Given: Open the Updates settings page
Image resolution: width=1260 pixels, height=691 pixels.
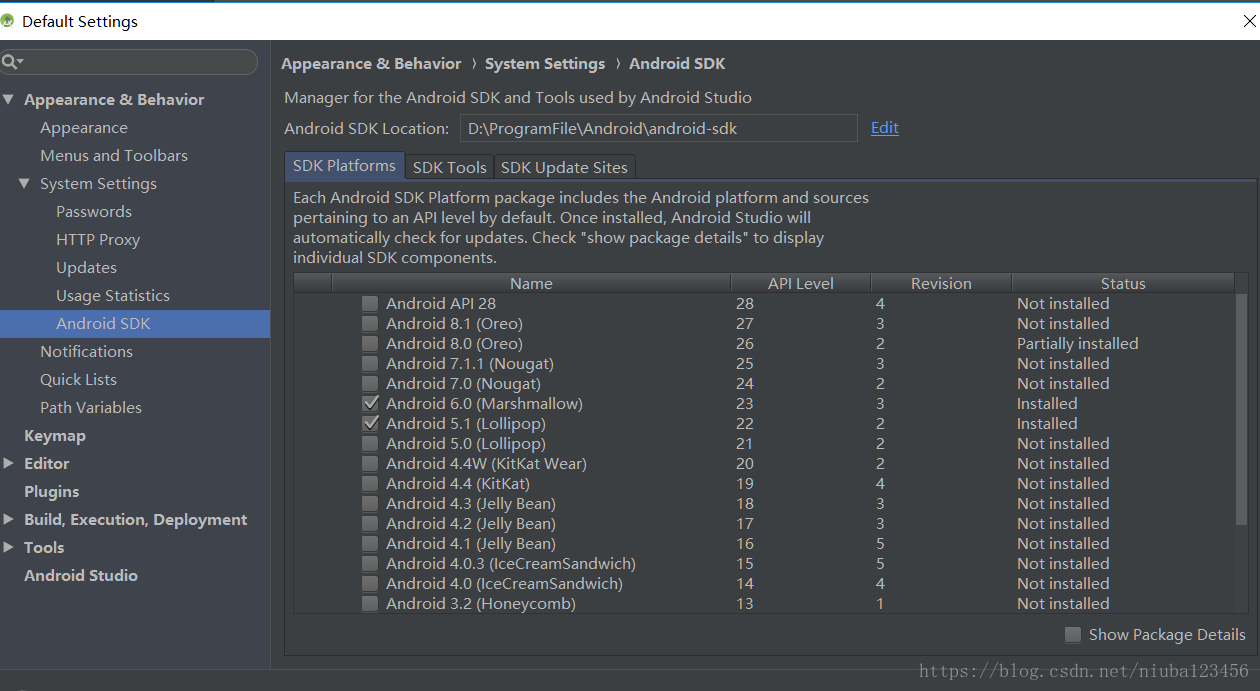Looking at the screenshot, I should [87, 267].
